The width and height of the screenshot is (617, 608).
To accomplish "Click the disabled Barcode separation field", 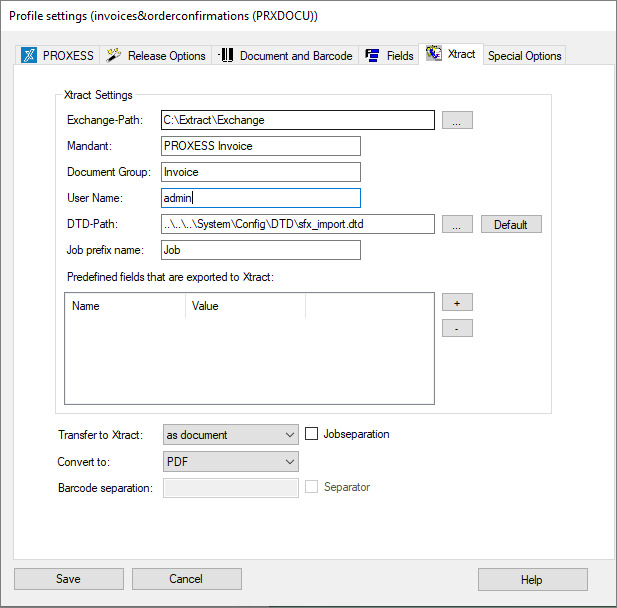I will [231, 488].
